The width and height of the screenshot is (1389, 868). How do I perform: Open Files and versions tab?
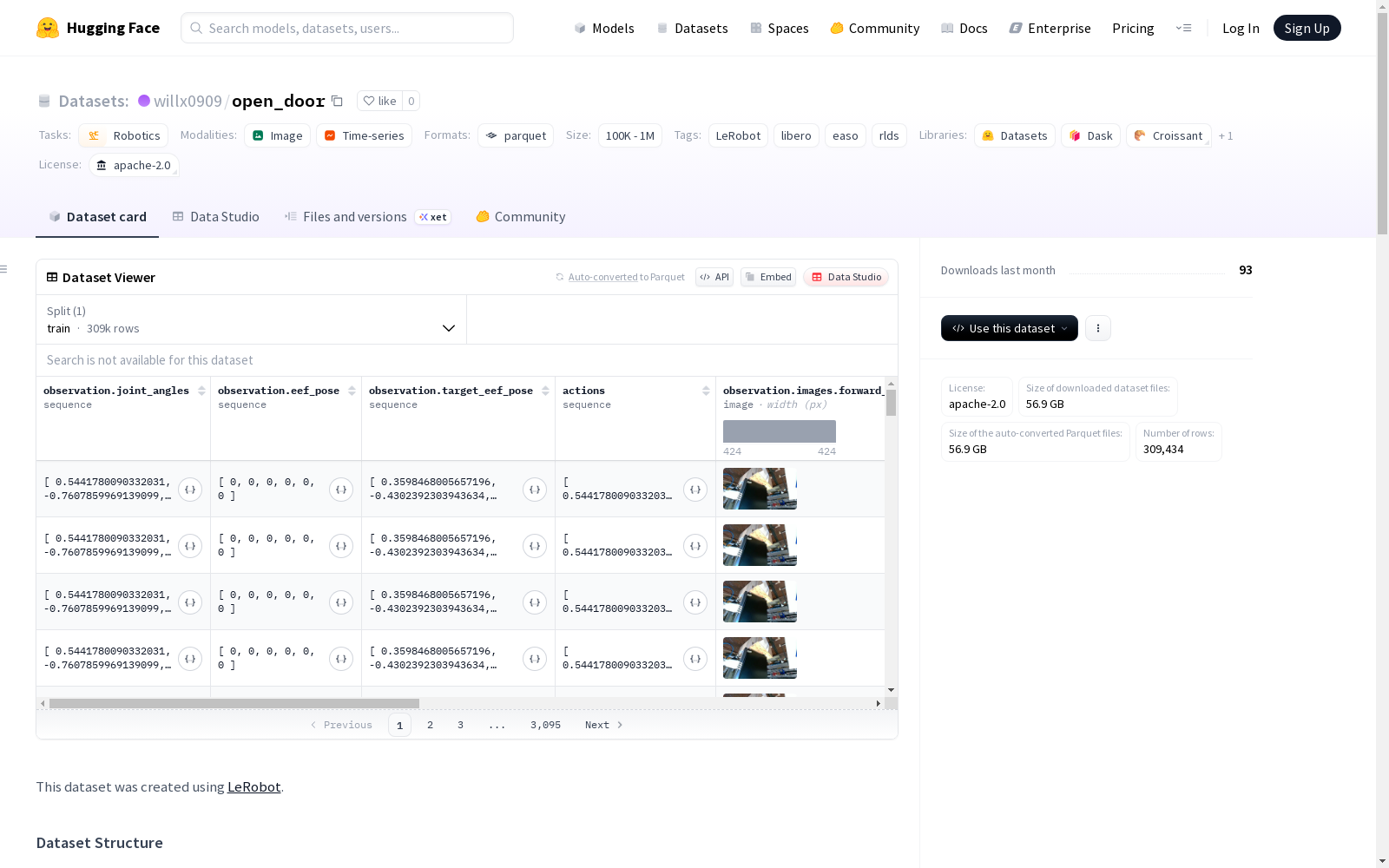click(367, 217)
